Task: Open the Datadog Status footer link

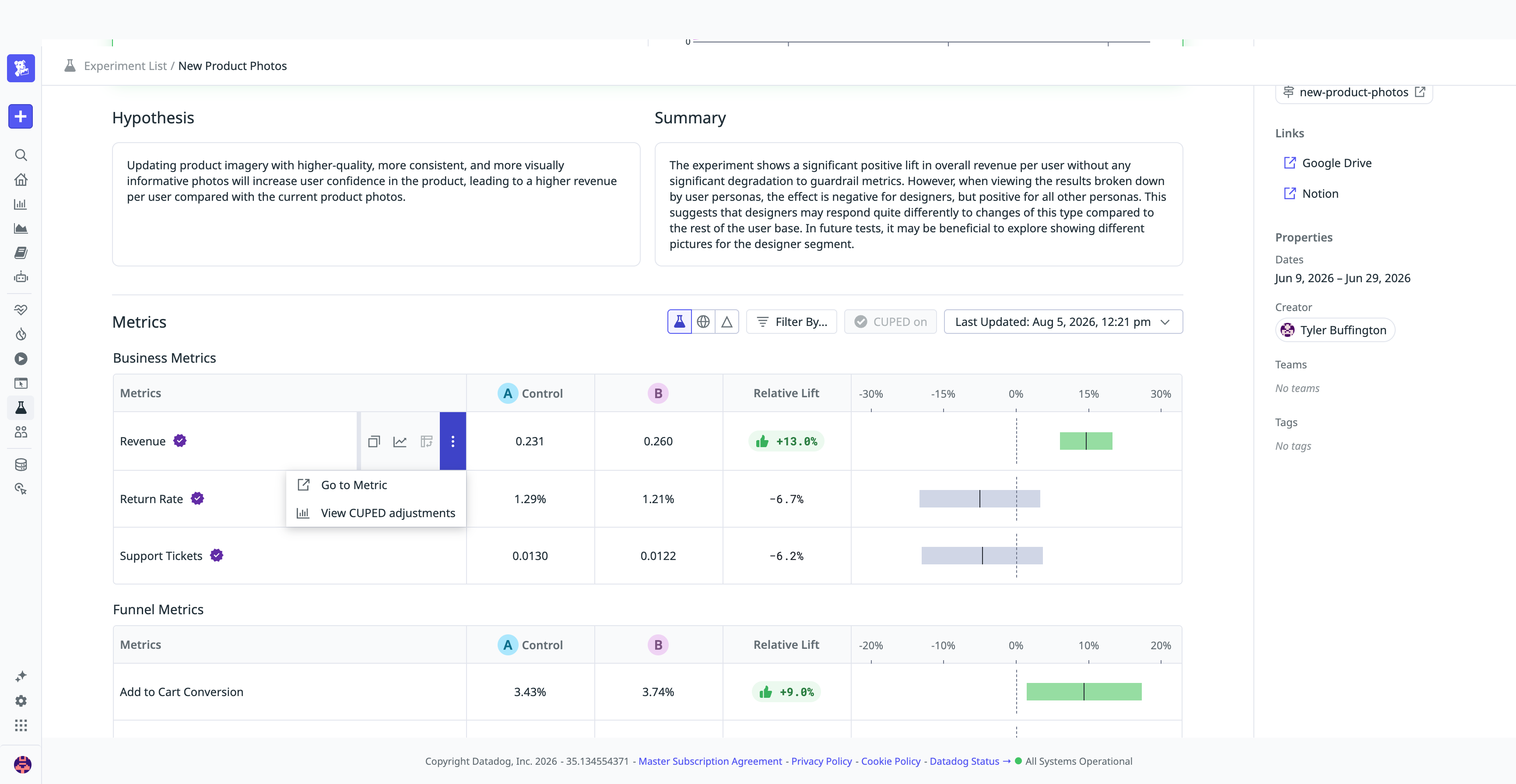Action: pos(970,761)
